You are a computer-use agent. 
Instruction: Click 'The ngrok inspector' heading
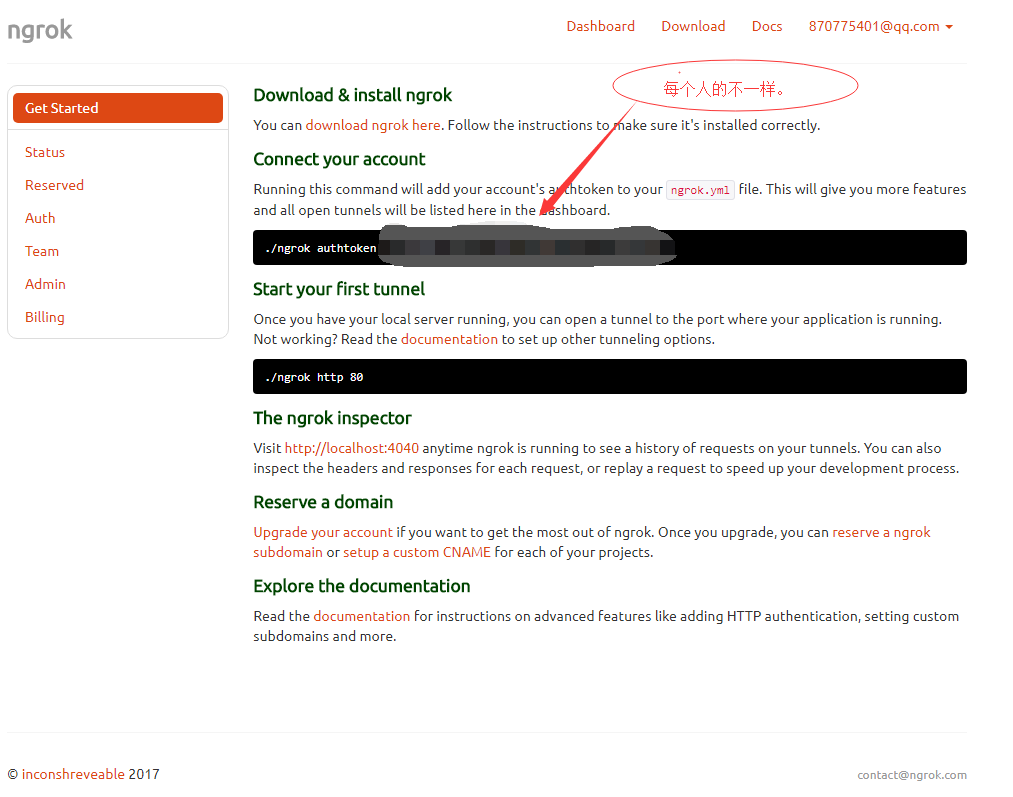[x=332, y=419]
